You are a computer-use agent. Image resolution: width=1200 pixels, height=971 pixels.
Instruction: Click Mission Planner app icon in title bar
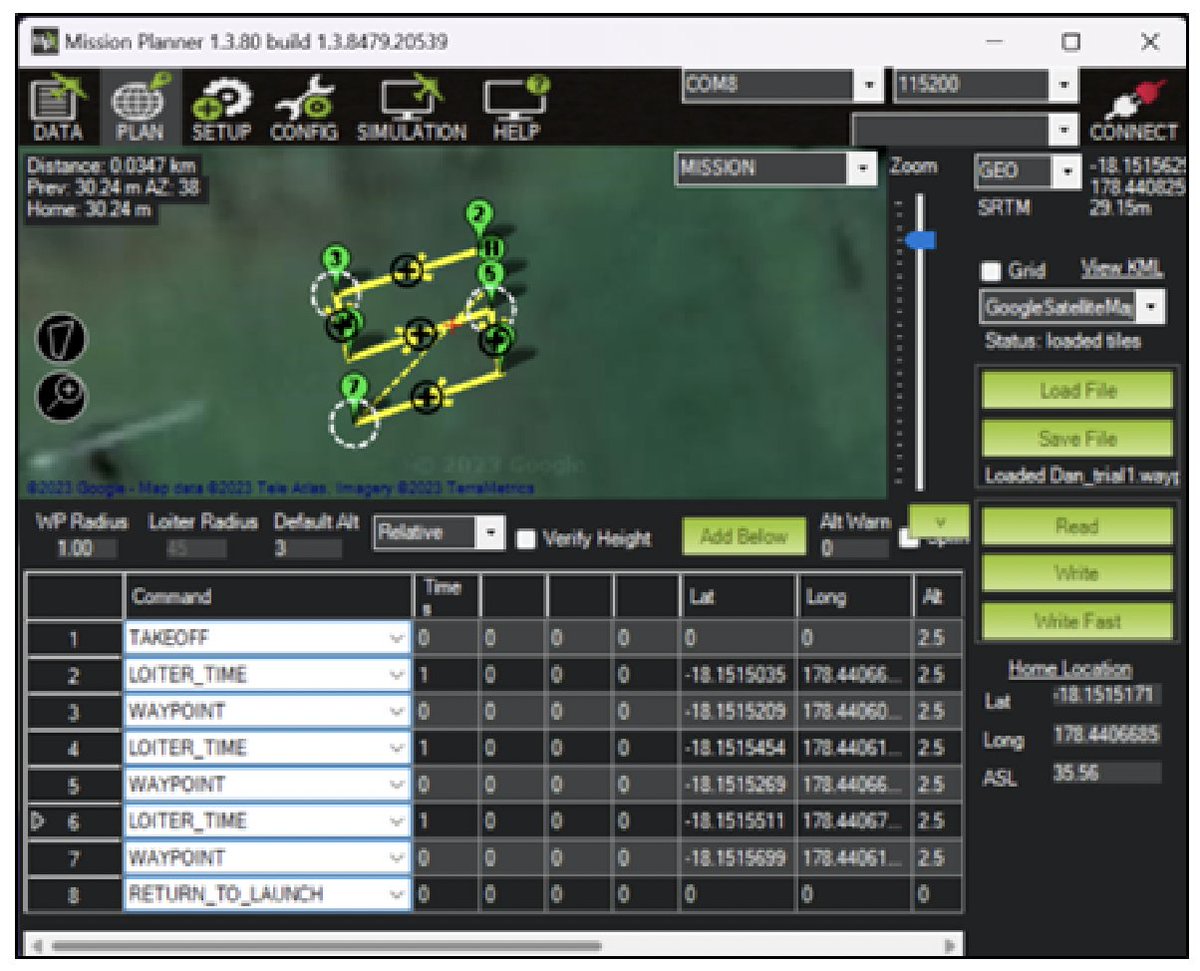(43, 42)
